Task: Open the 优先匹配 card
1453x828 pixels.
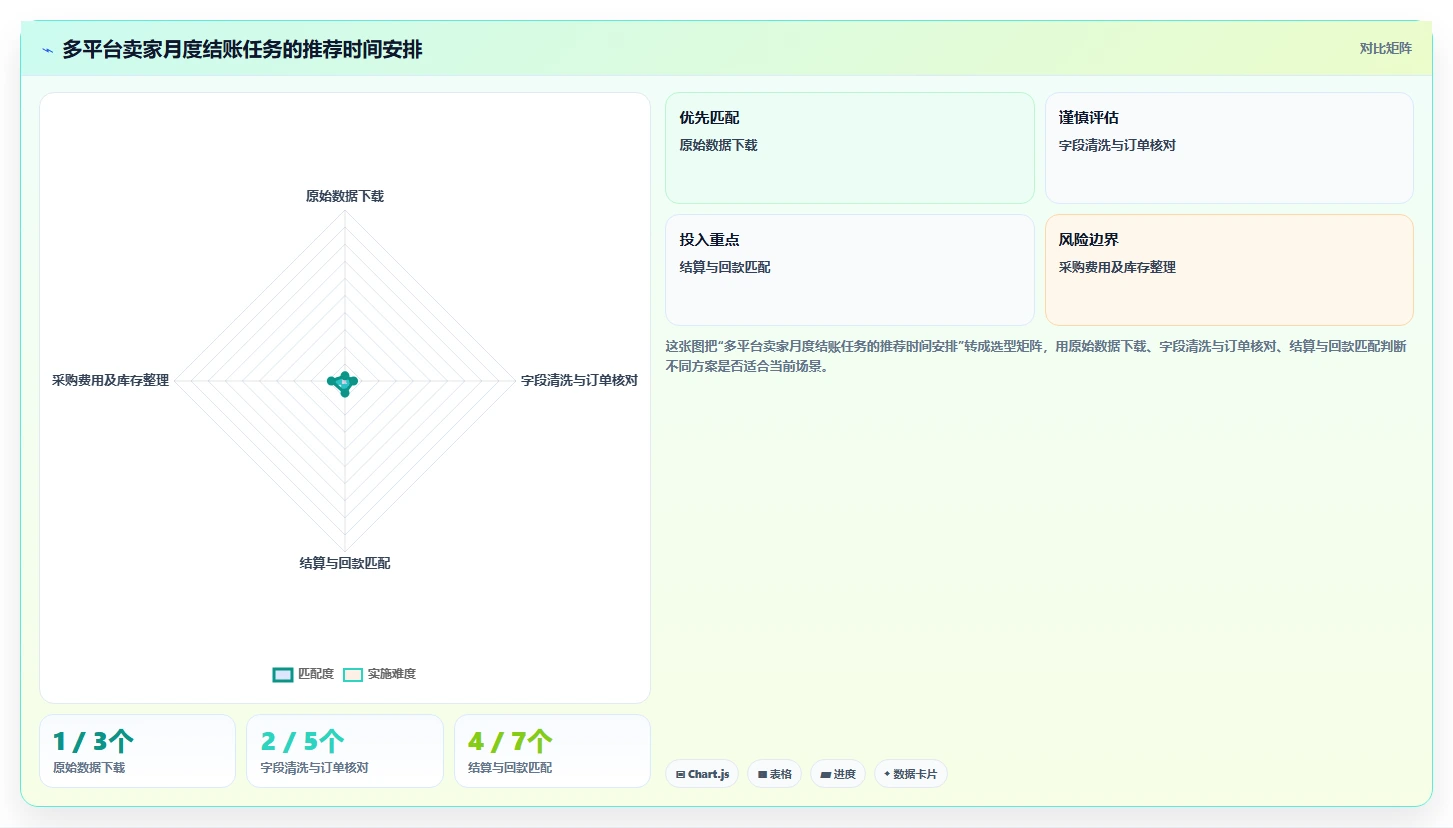Action: pyautogui.click(x=850, y=148)
